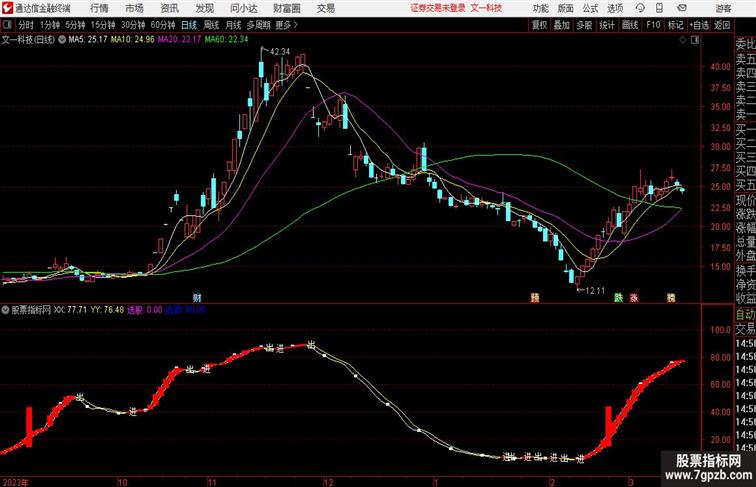Click the XX: 77.71 indicator value
Screen dimensions: 756x487
[x=70, y=310]
